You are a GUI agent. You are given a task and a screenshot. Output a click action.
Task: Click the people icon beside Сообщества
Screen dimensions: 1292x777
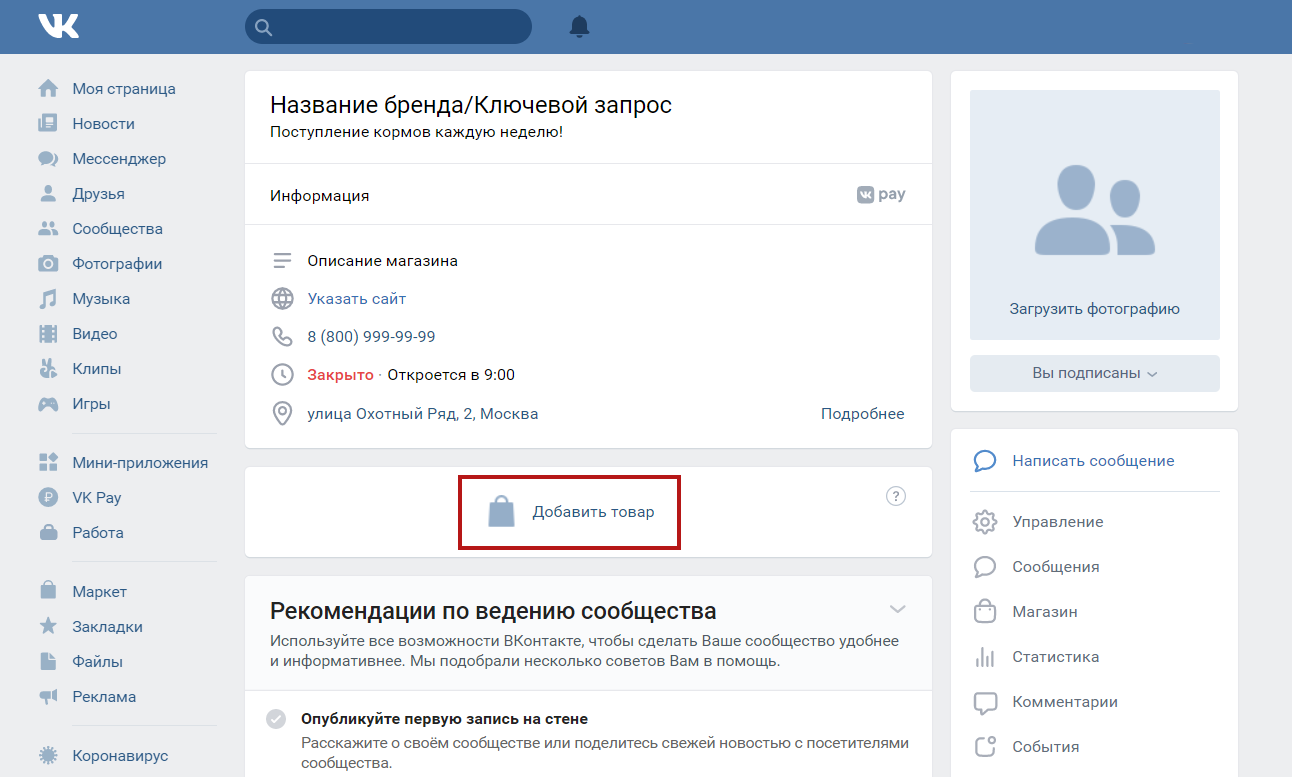point(48,228)
